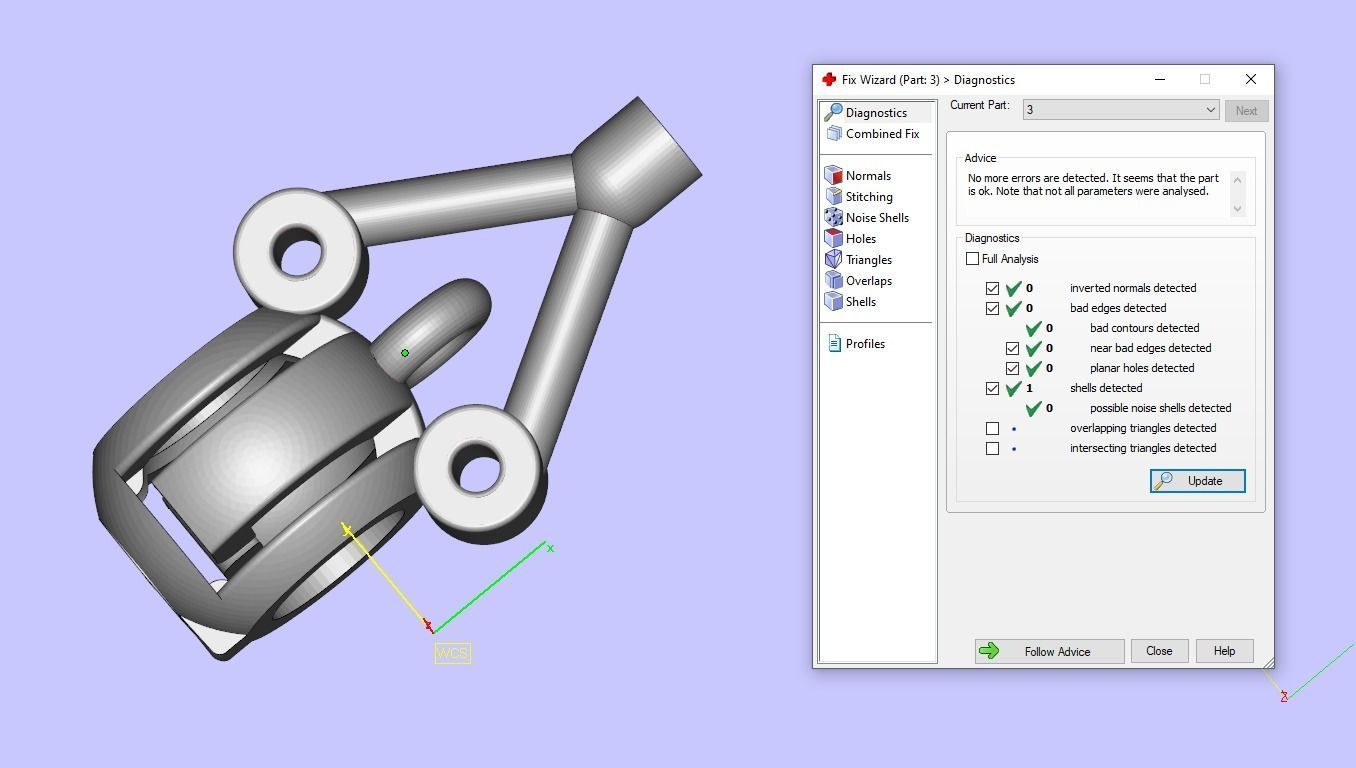Click the WCS label in the viewport
1356x768 pixels.
452,653
